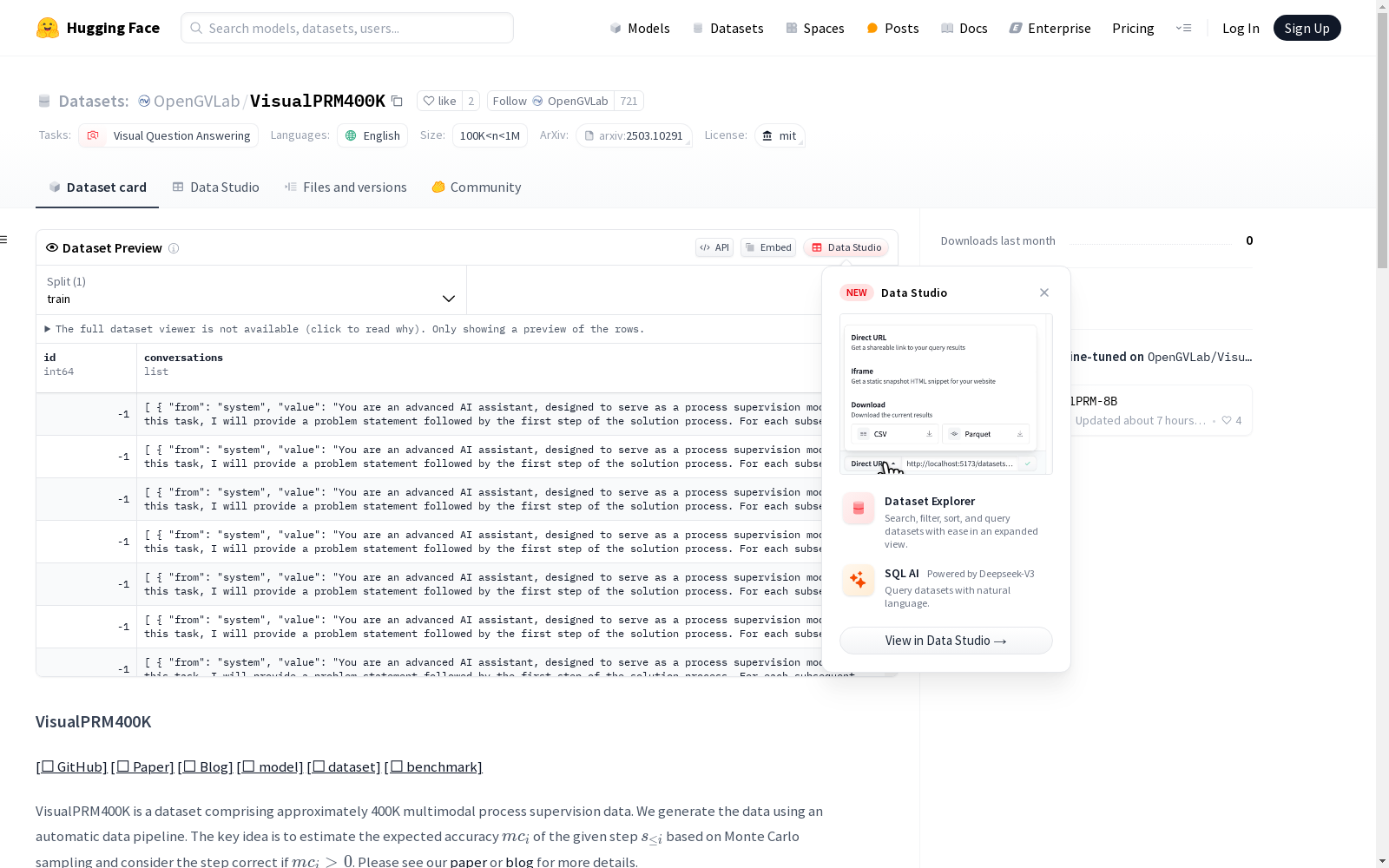
Task: Click the API button in Dataset Preview
Action: [714, 247]
